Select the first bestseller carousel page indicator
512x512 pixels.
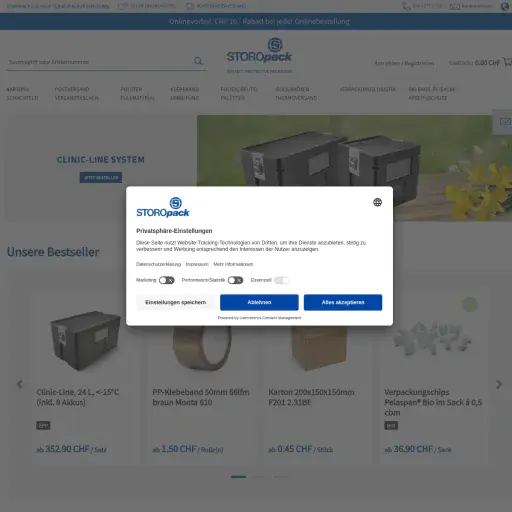pos(238,477)
